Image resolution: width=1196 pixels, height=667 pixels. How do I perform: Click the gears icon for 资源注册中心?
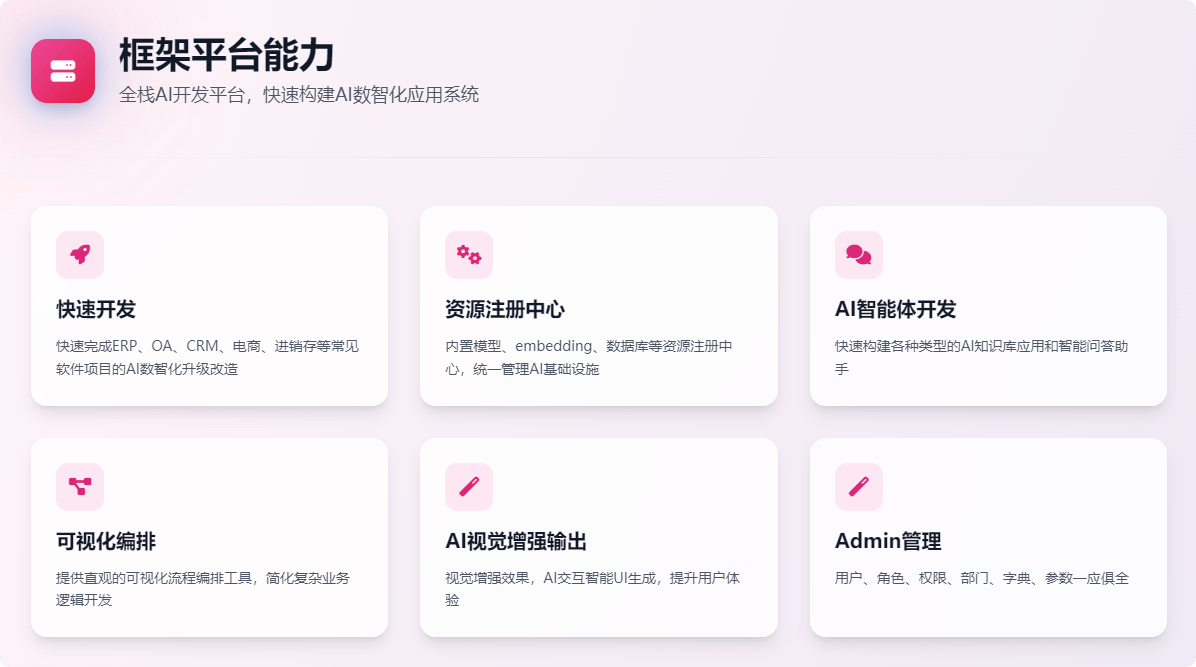pos(469,255)
